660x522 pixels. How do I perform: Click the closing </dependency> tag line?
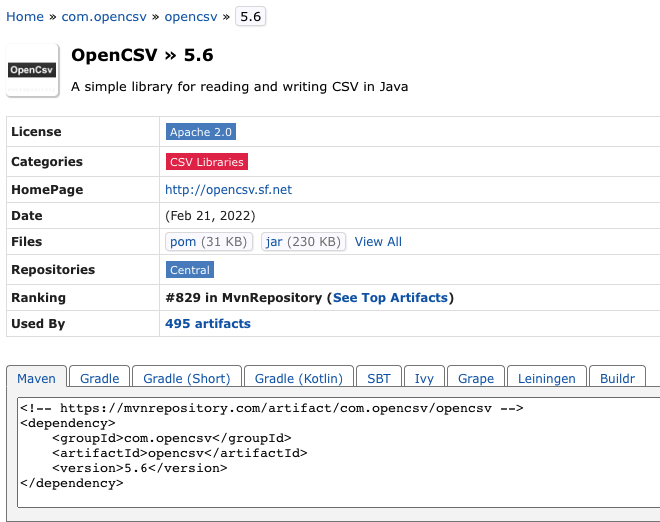[x=72, y=483]
